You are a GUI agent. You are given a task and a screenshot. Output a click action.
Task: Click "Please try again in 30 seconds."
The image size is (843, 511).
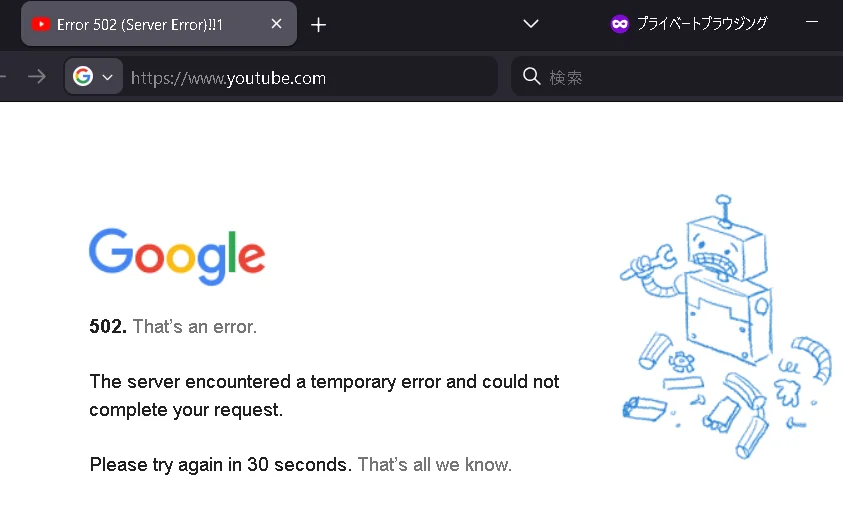coord(220,464)
